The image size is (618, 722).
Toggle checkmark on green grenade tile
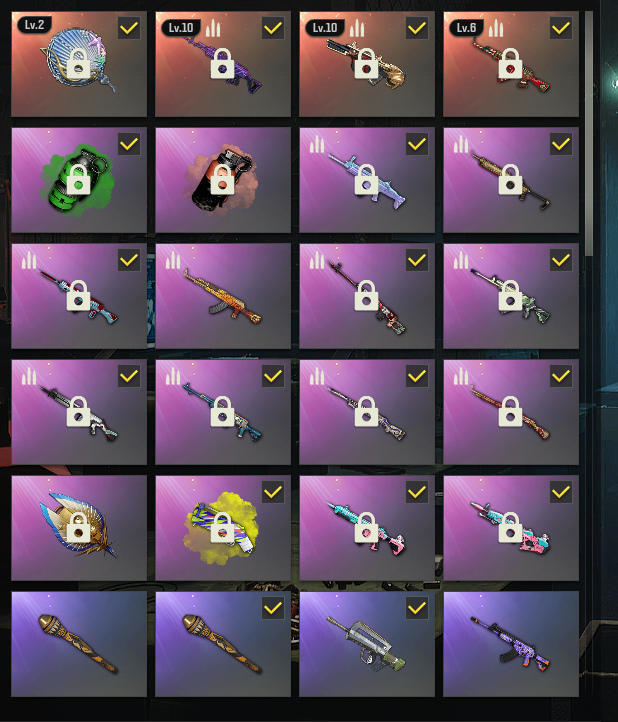point(129,144)
